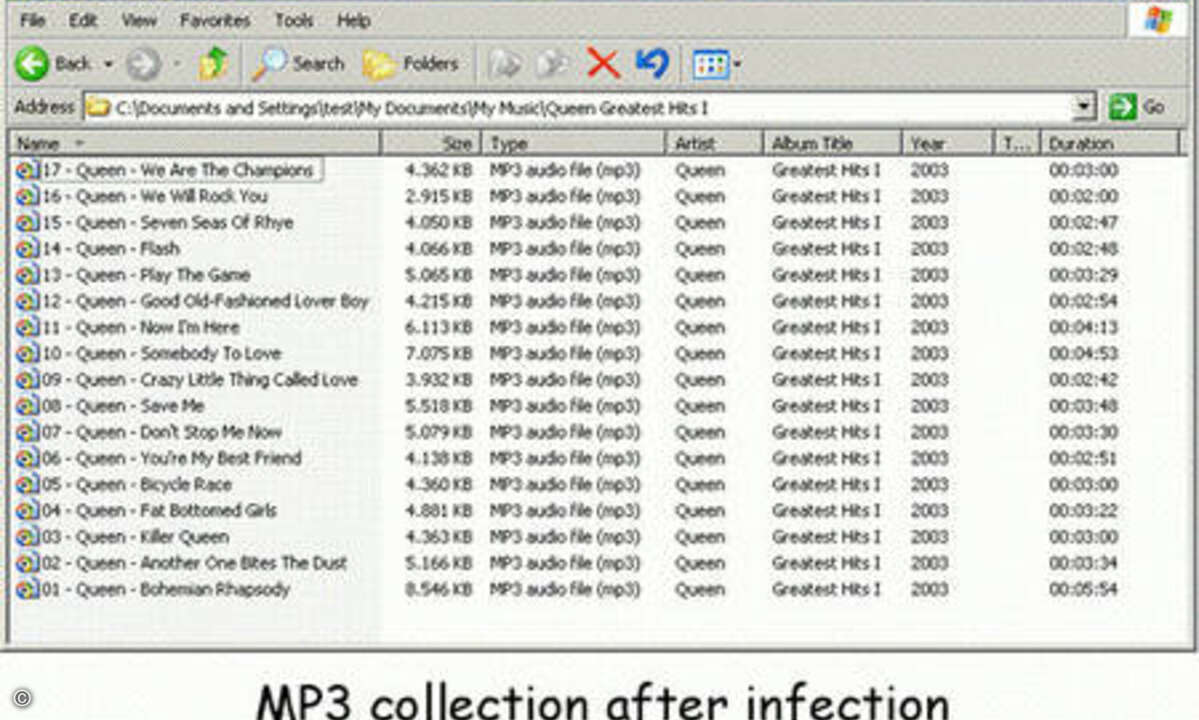Select file icon for We Are The Champions
The width and height of the screenshot is (1199, 720).
pyautogui.click(x=27, y=170)
